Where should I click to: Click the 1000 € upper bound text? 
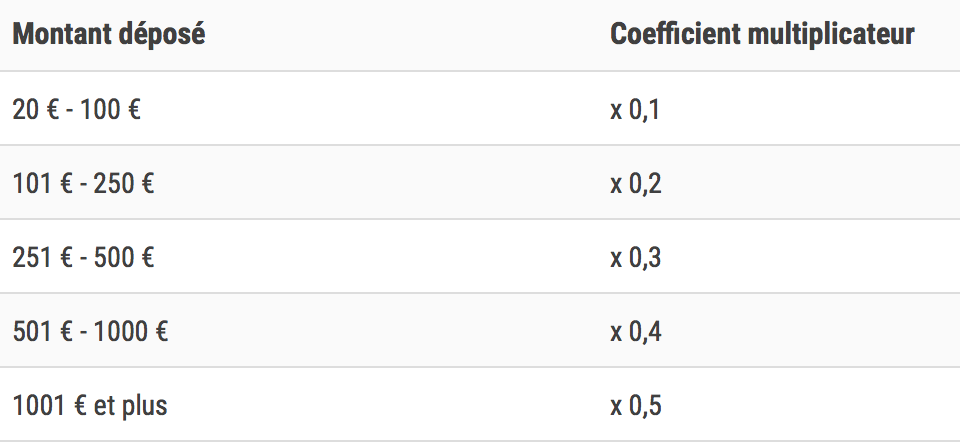130,331
